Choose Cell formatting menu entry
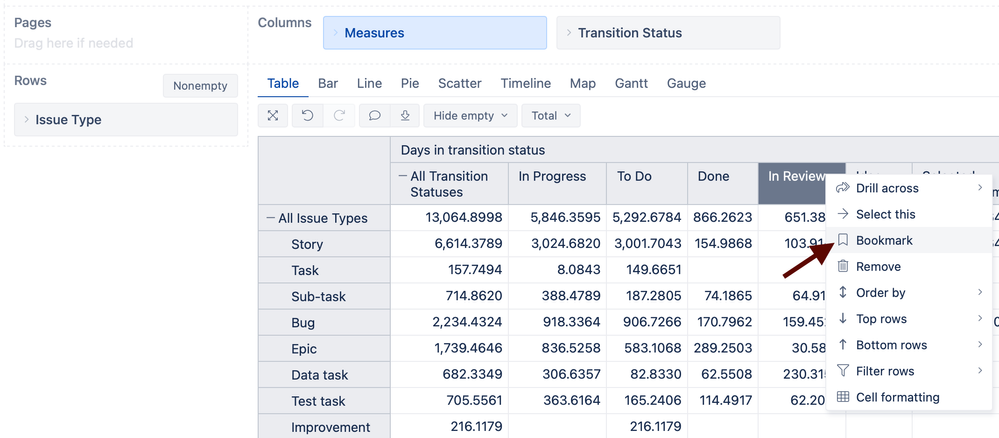The height and width of the screenshot is (438, 999). point(909,397)
